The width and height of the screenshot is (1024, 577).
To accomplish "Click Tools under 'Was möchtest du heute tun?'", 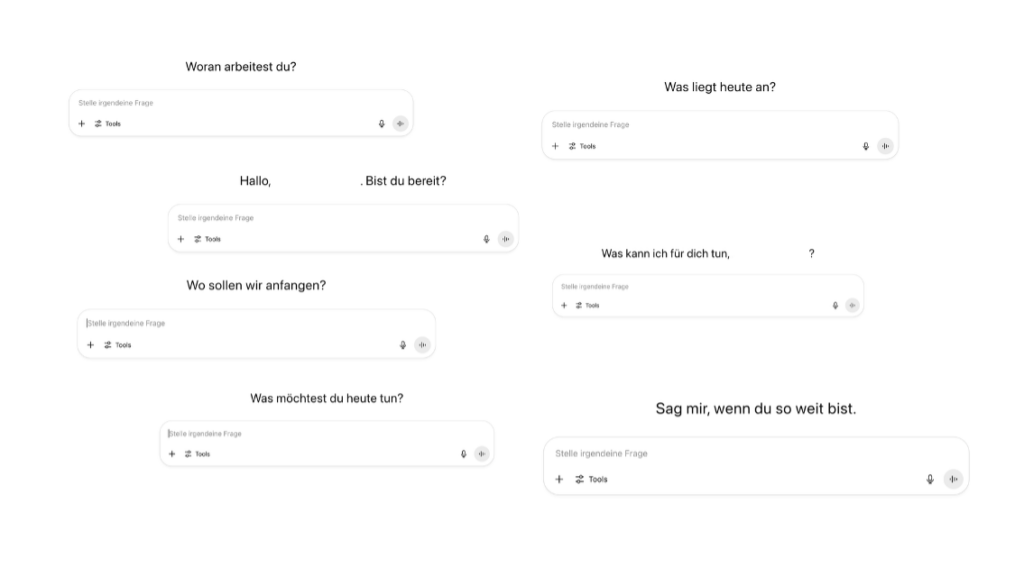I will 197,454.
